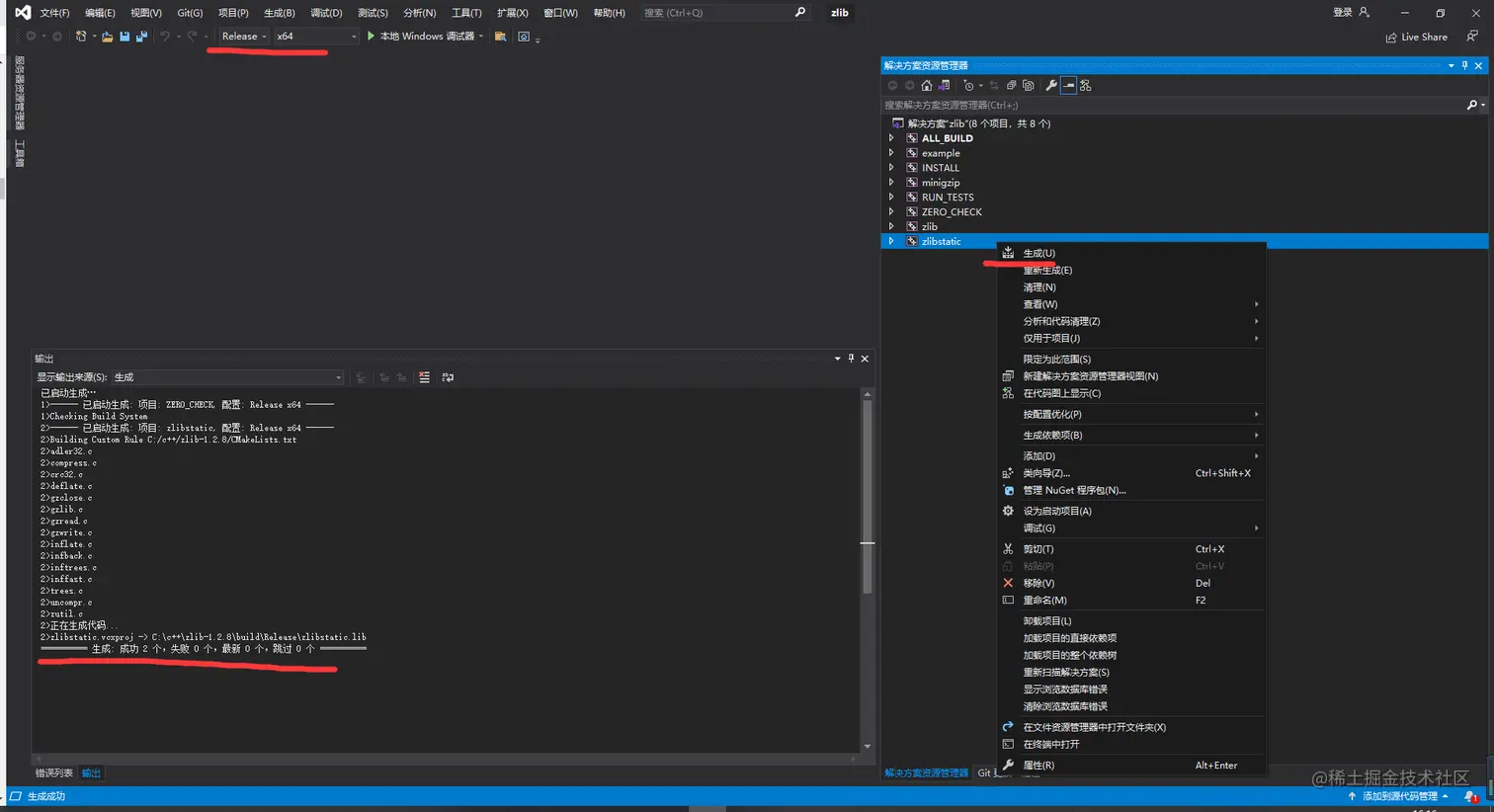Expand the minigzip project node
Viewport: 1494px width, 812px height.
tap(891, 183)
